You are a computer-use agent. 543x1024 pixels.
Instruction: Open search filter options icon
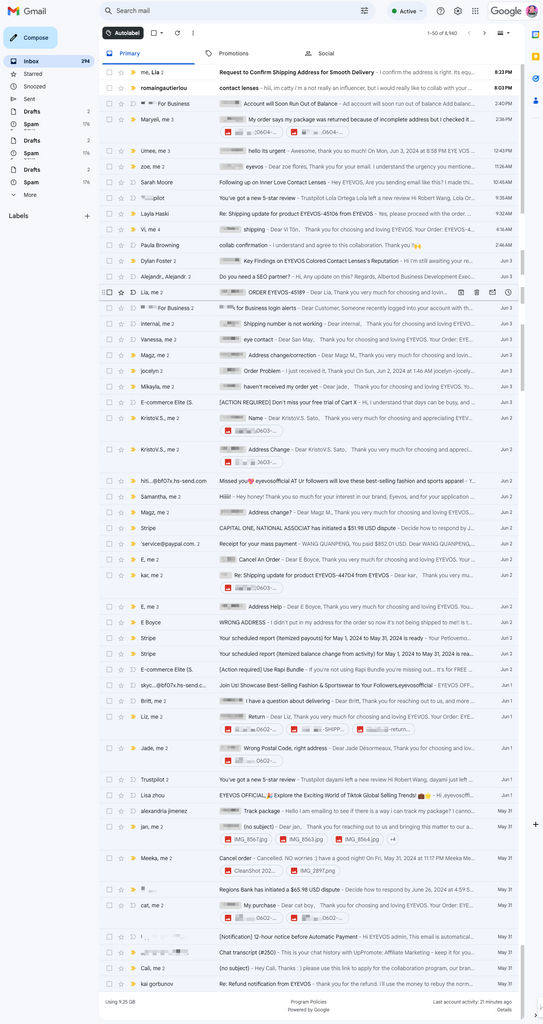click(365, 11)
